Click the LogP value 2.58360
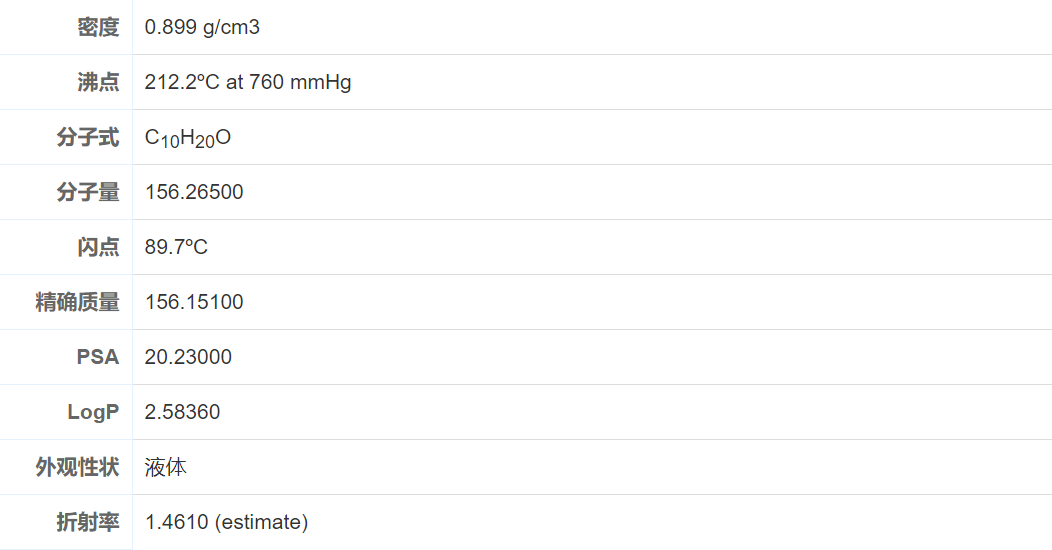This screenshot has width=1052, height=550. (x=182, y=412)
